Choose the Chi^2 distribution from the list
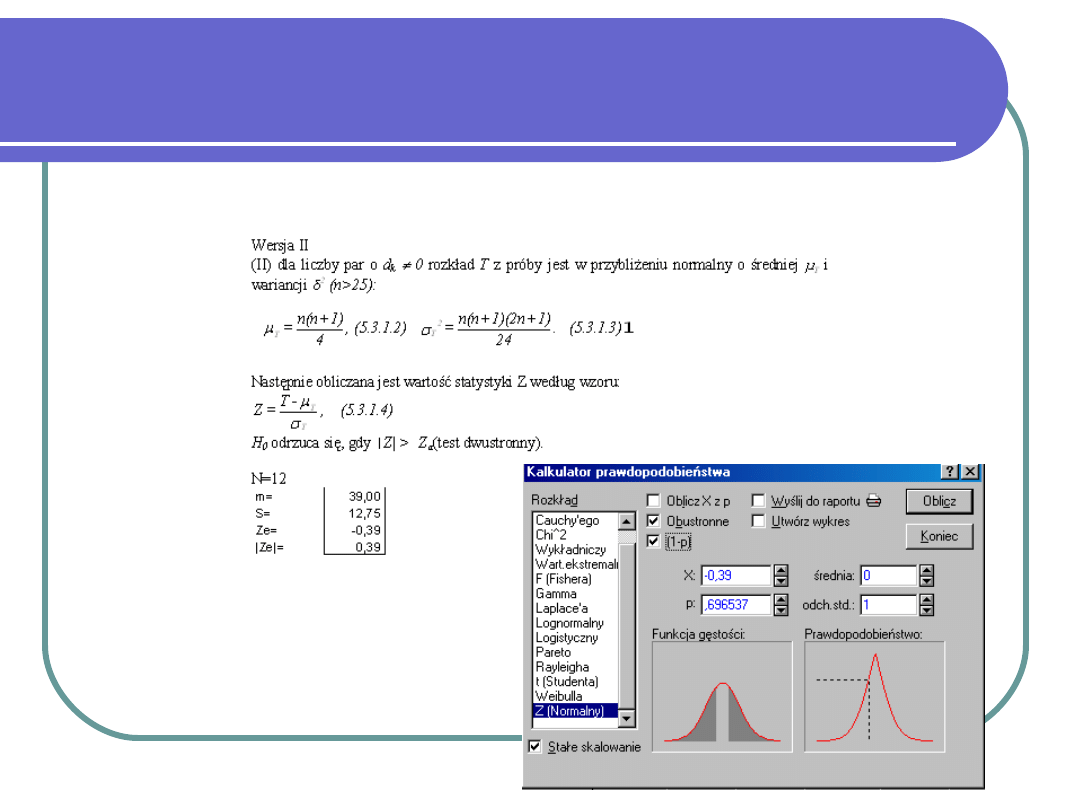 click(x=553, y=535)
